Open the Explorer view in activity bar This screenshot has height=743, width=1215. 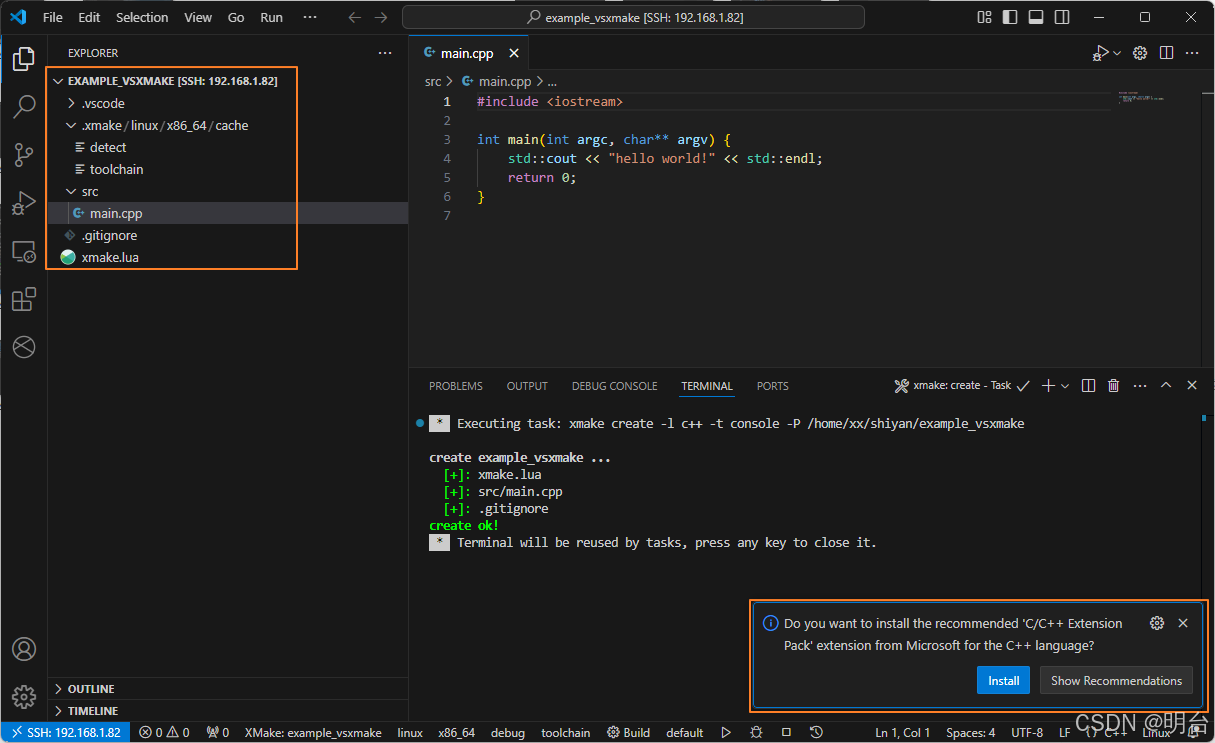(x=23, y=60)
